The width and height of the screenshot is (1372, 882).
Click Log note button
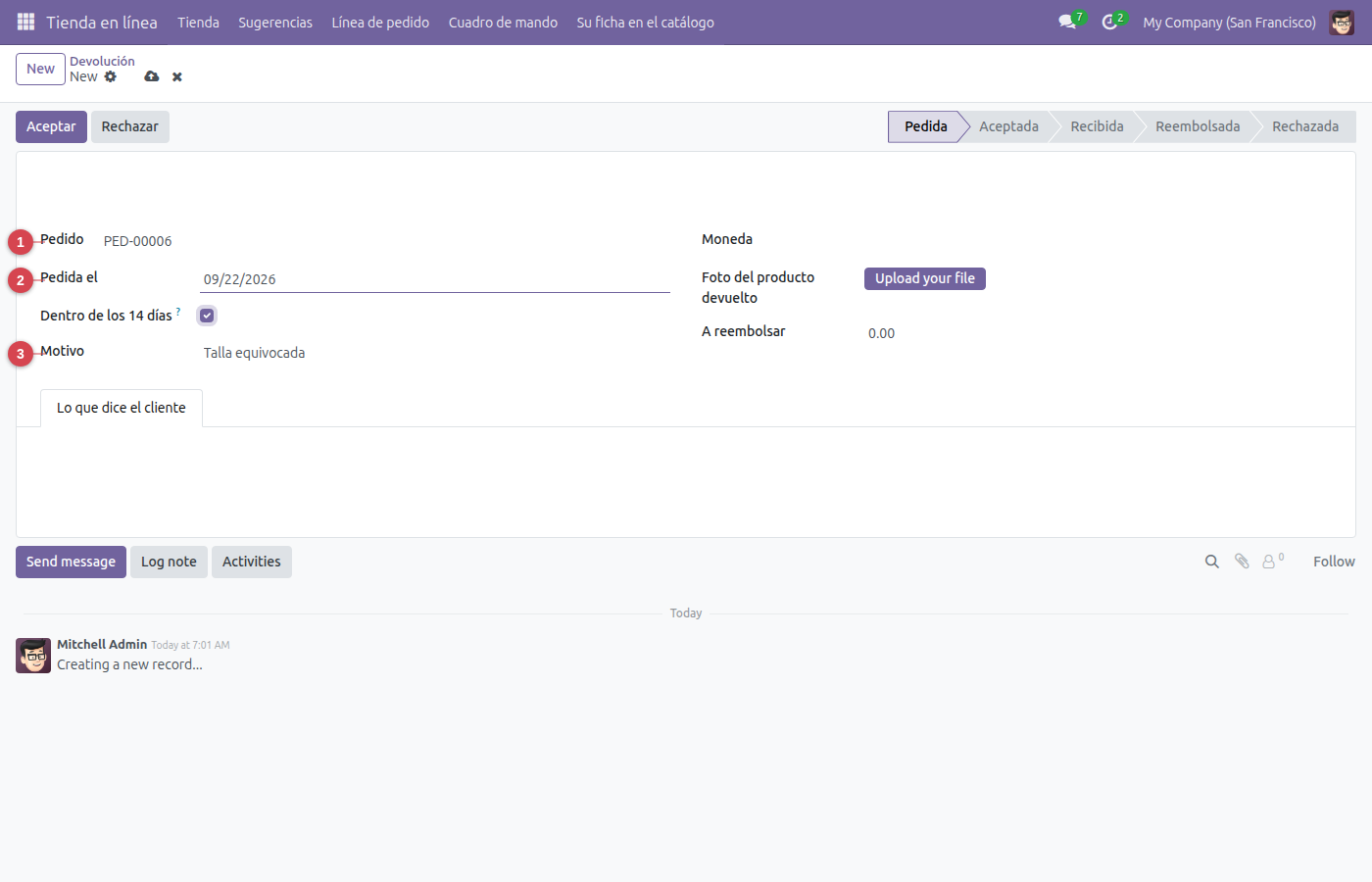tap(169, 562)
